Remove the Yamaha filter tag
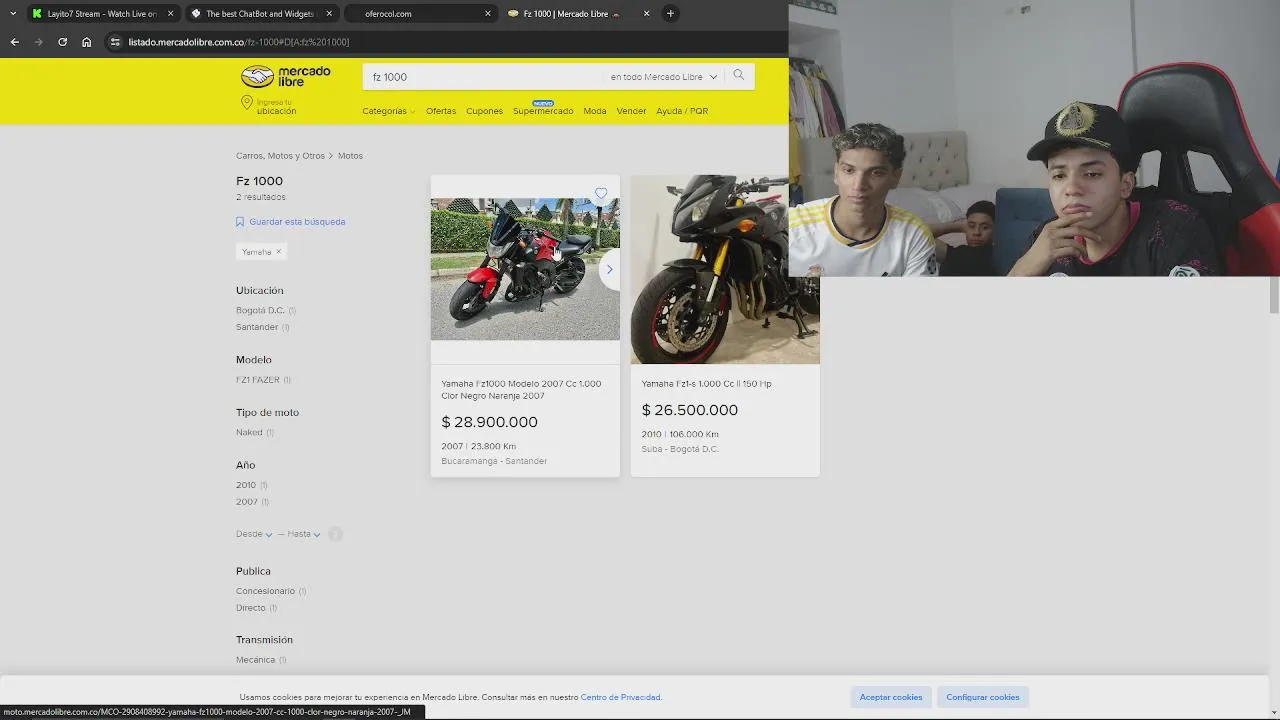This screenshot has width=1280, height=720. pyautogui.click(x=279, y=252)
